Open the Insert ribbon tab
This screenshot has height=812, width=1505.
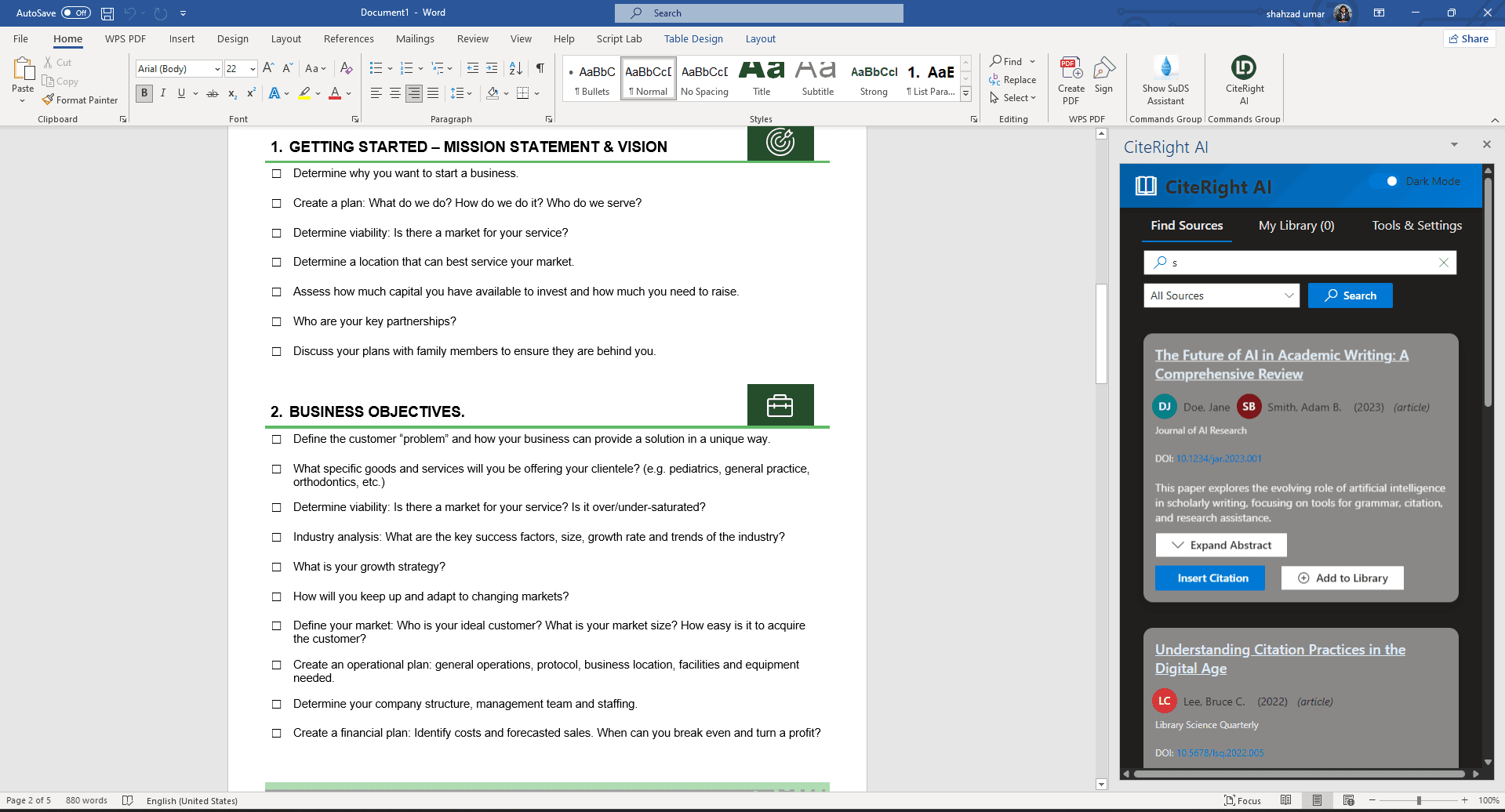coord(181,38)
